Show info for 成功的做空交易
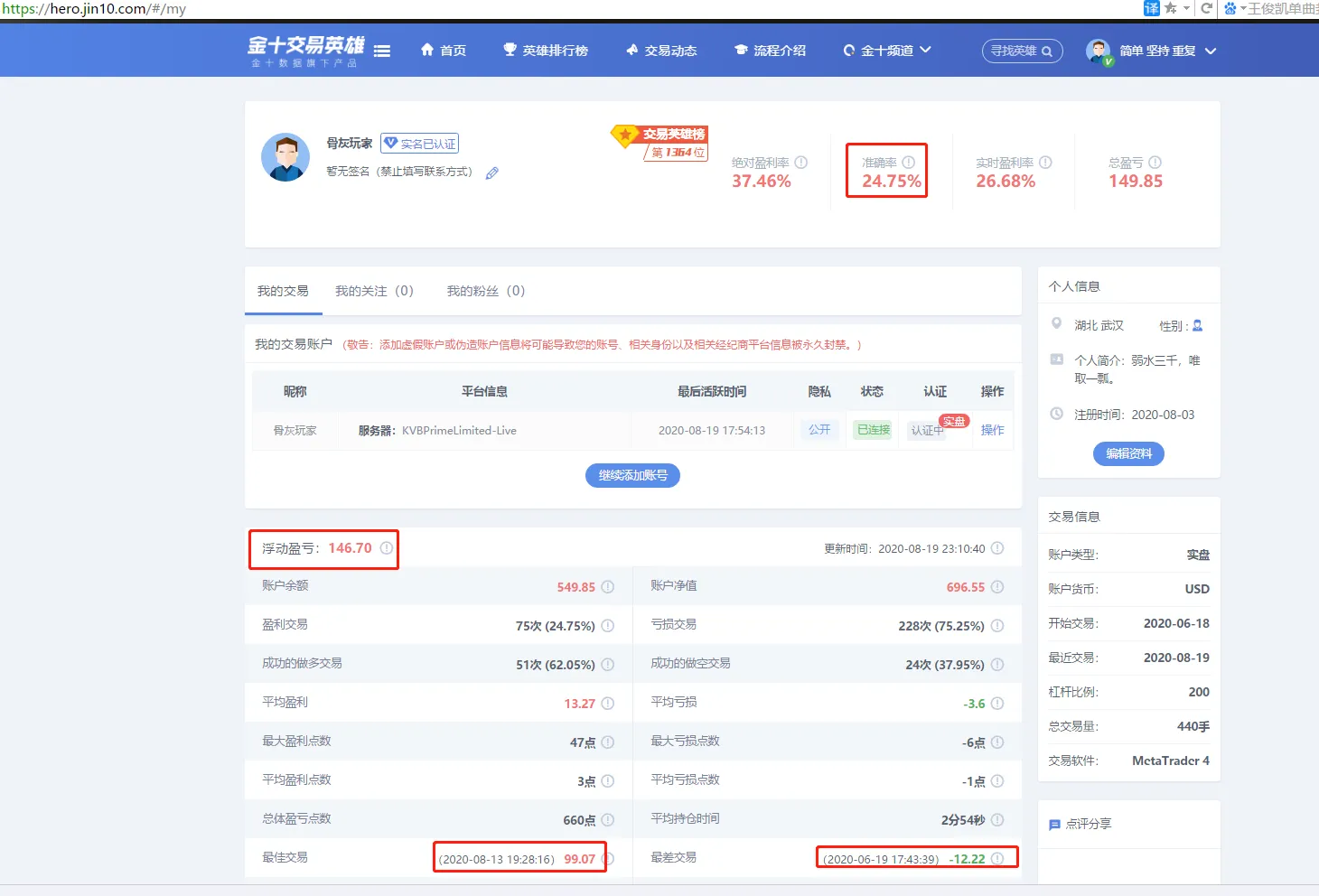Screen dimensions: 1319x896 coord(997,665)
